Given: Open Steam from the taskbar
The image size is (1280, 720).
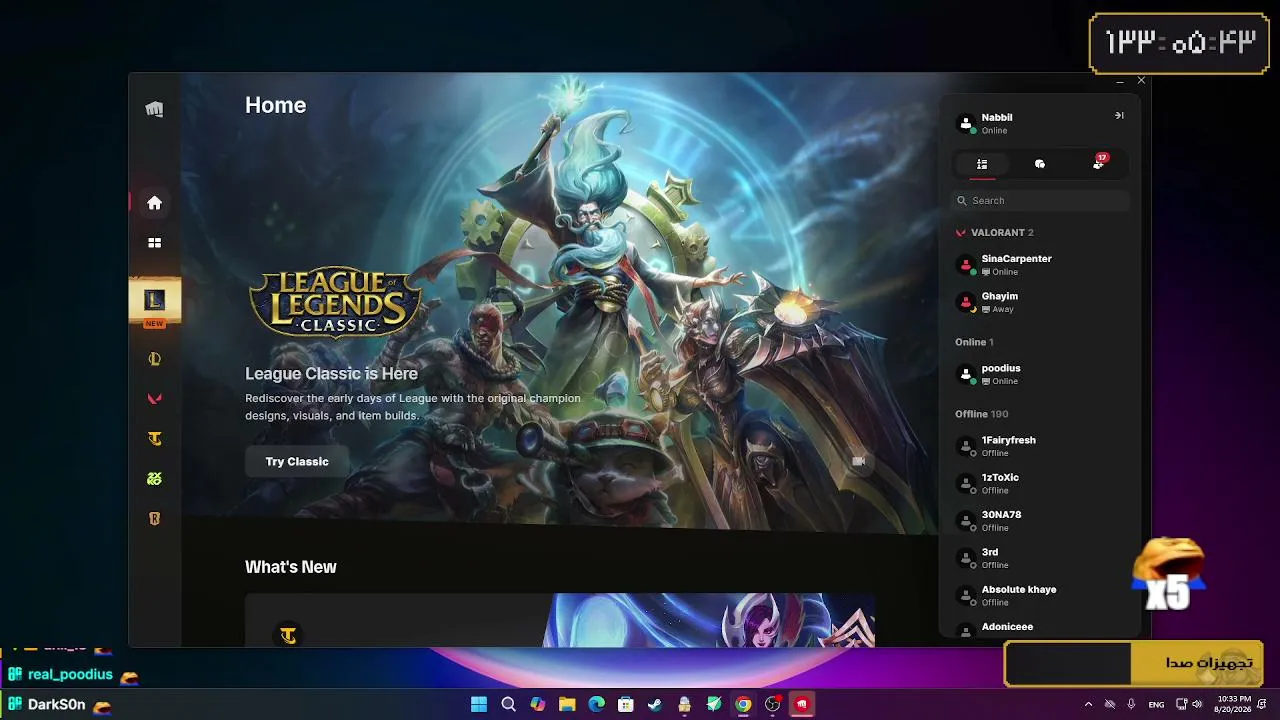Looking at the screenshot, I should pyautogui.click(x=655, y=704).
